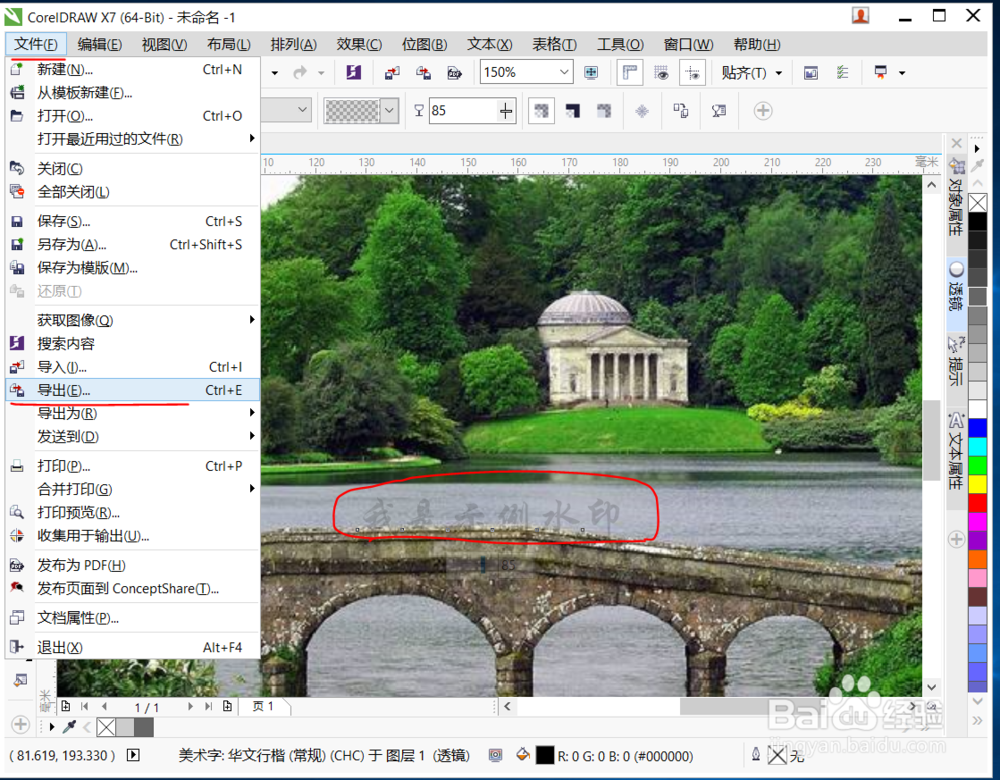The image size is (1000, 780).
Task: Choose 发布为 PDF menu entry
Action: click(x=133, y=565)
